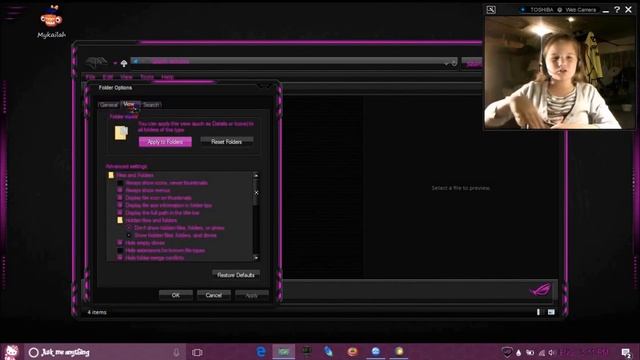Screen dimensions: 640x360
Task: Click the magnifier icon in webcam window
Action: (x=491, y=9)
